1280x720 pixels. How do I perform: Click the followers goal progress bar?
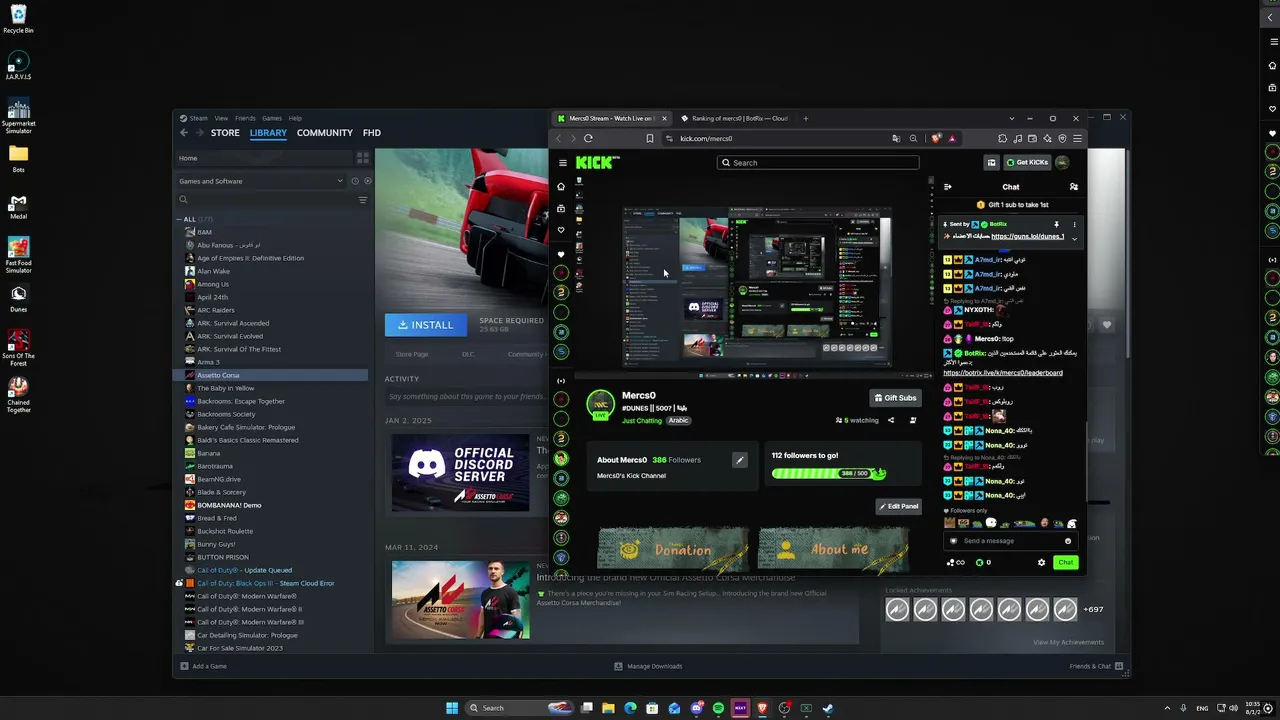(x=829, y=473)
